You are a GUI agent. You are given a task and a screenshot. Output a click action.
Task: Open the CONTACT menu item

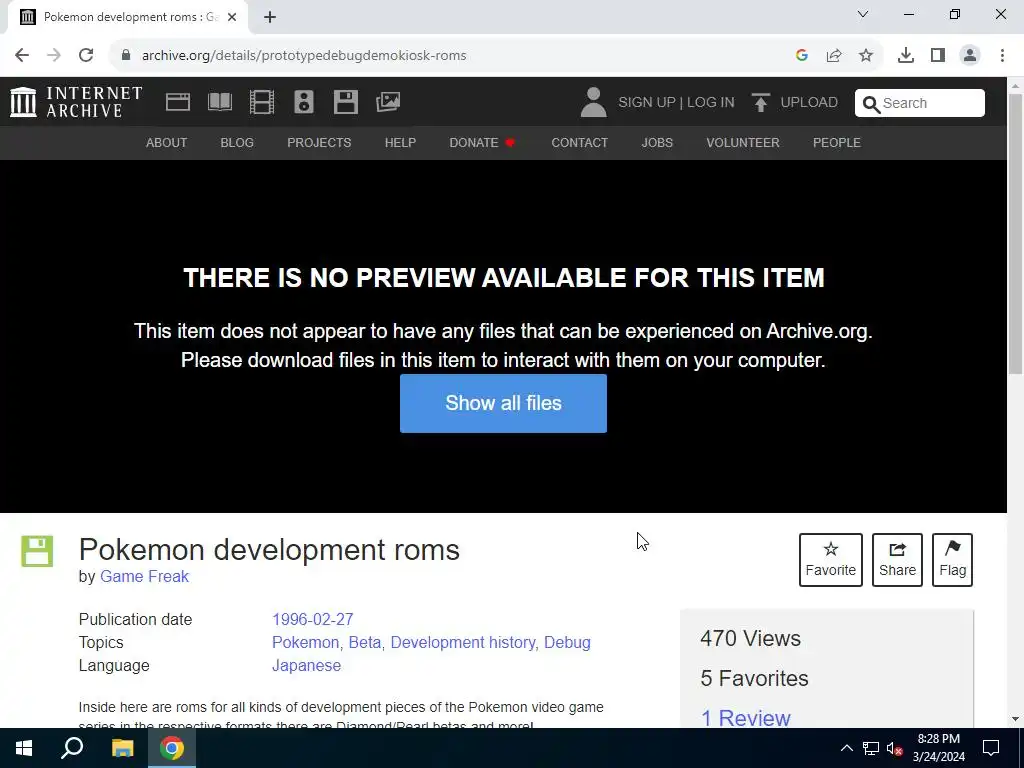click(579, 142)
